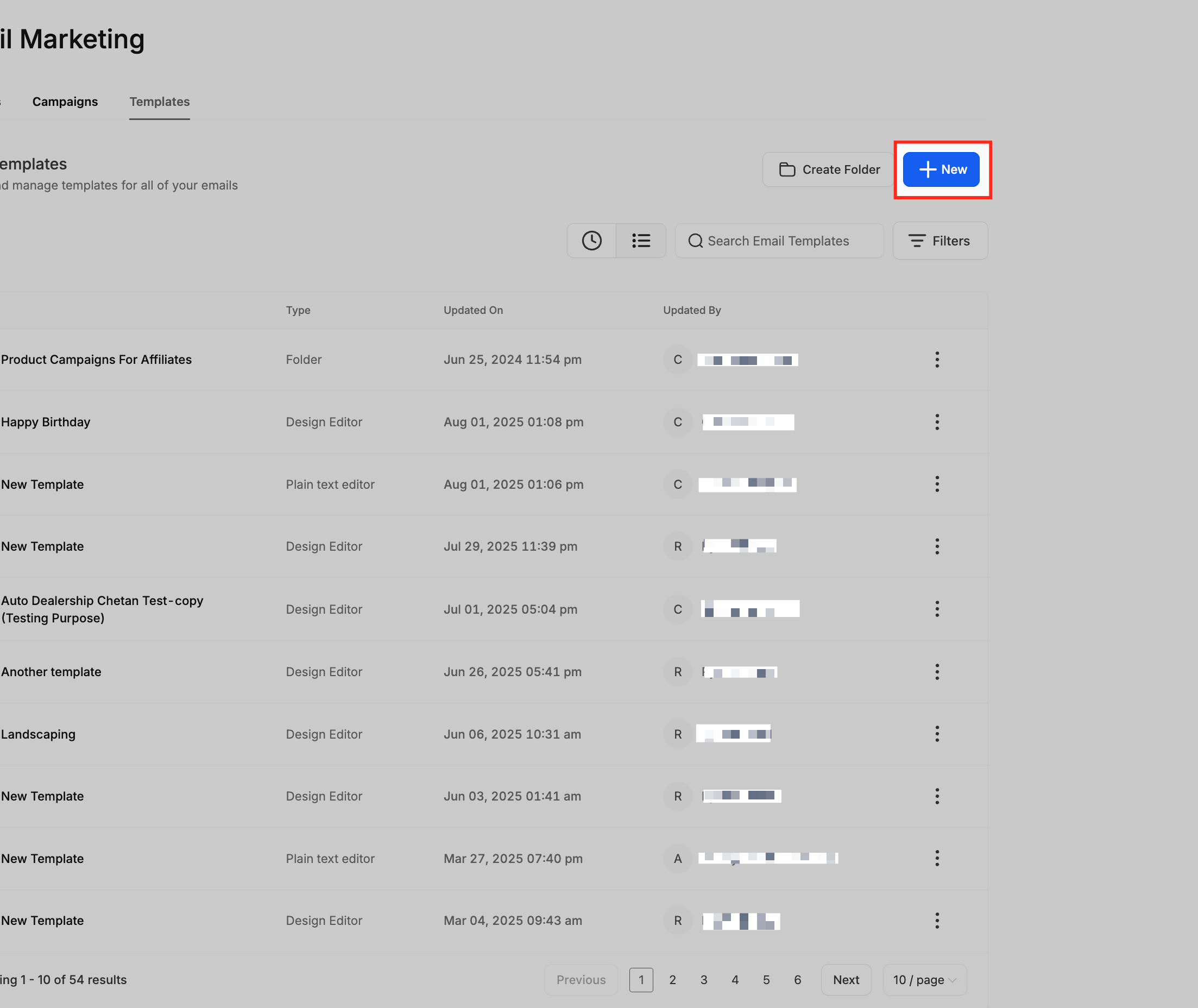Click the clock recent-view icon

coord(591,241)
